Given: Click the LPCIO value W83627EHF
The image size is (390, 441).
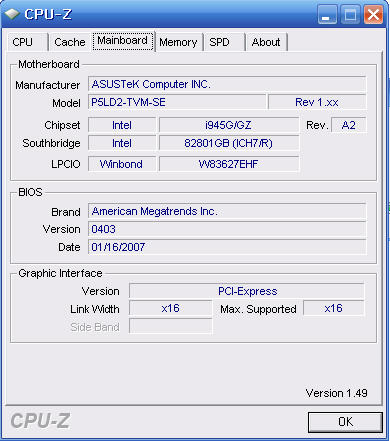Looking at the screenshot, I should (229, 164).
